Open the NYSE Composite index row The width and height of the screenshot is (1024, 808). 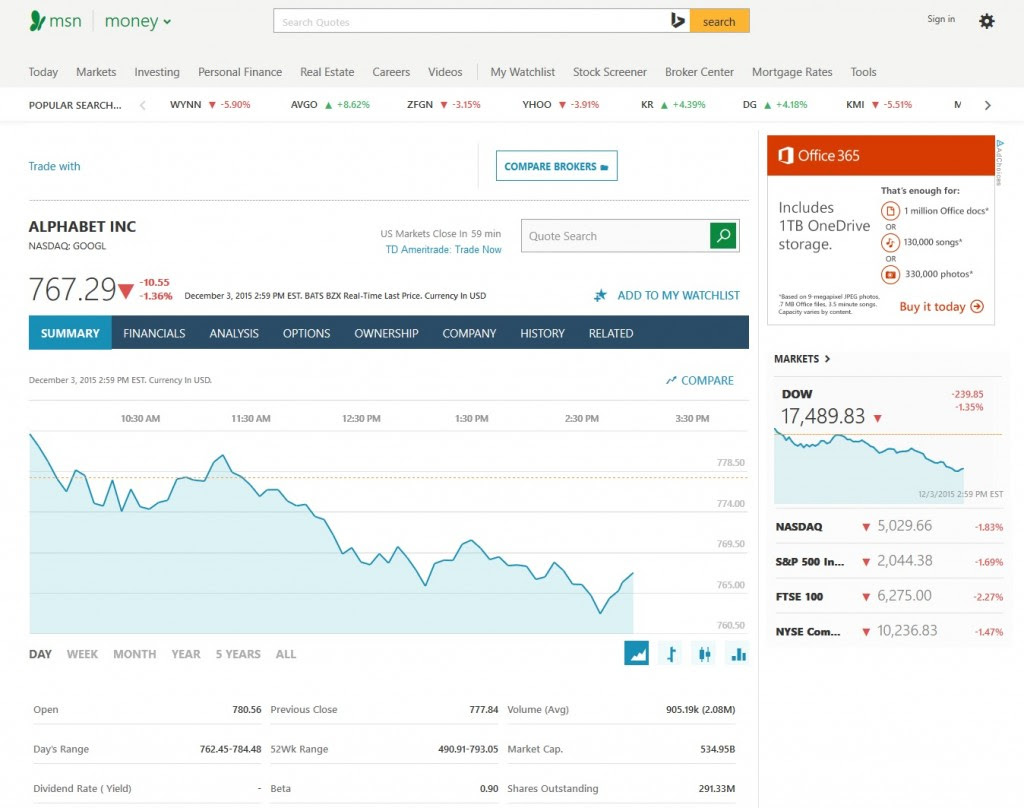pos(888,631)
